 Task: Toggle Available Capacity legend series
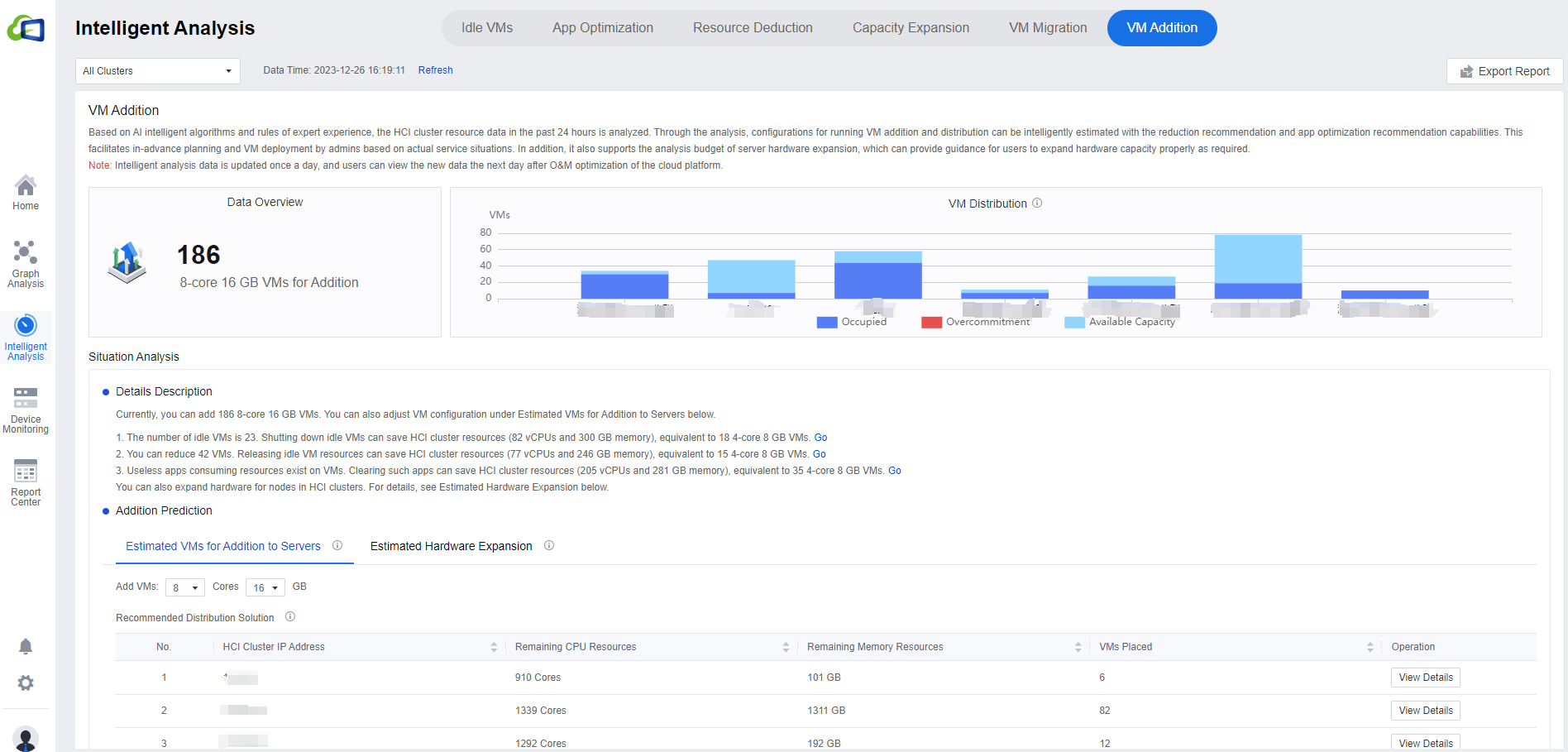click(1119, 322)
